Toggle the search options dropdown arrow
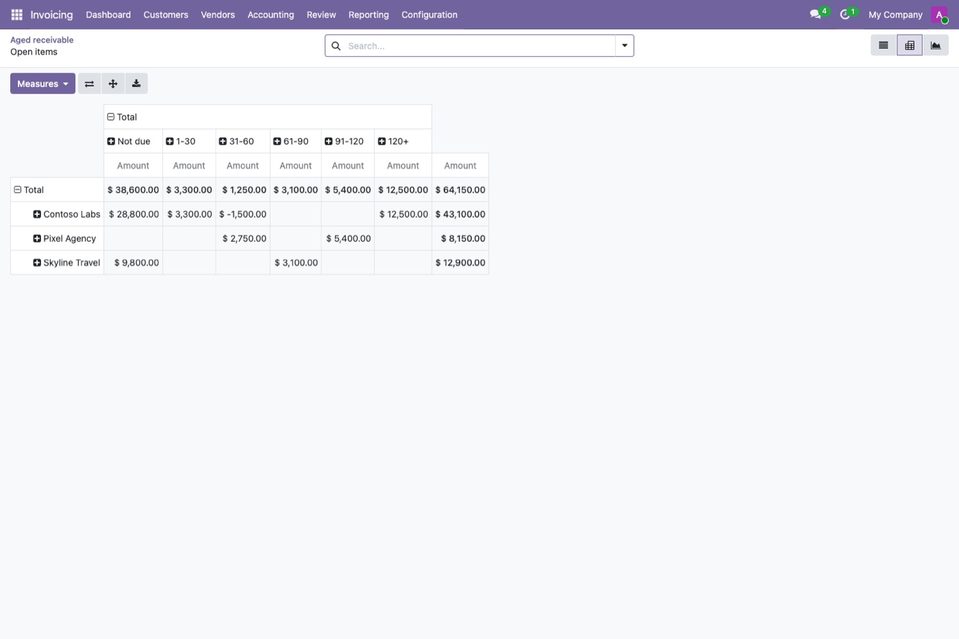 (624, 46)
